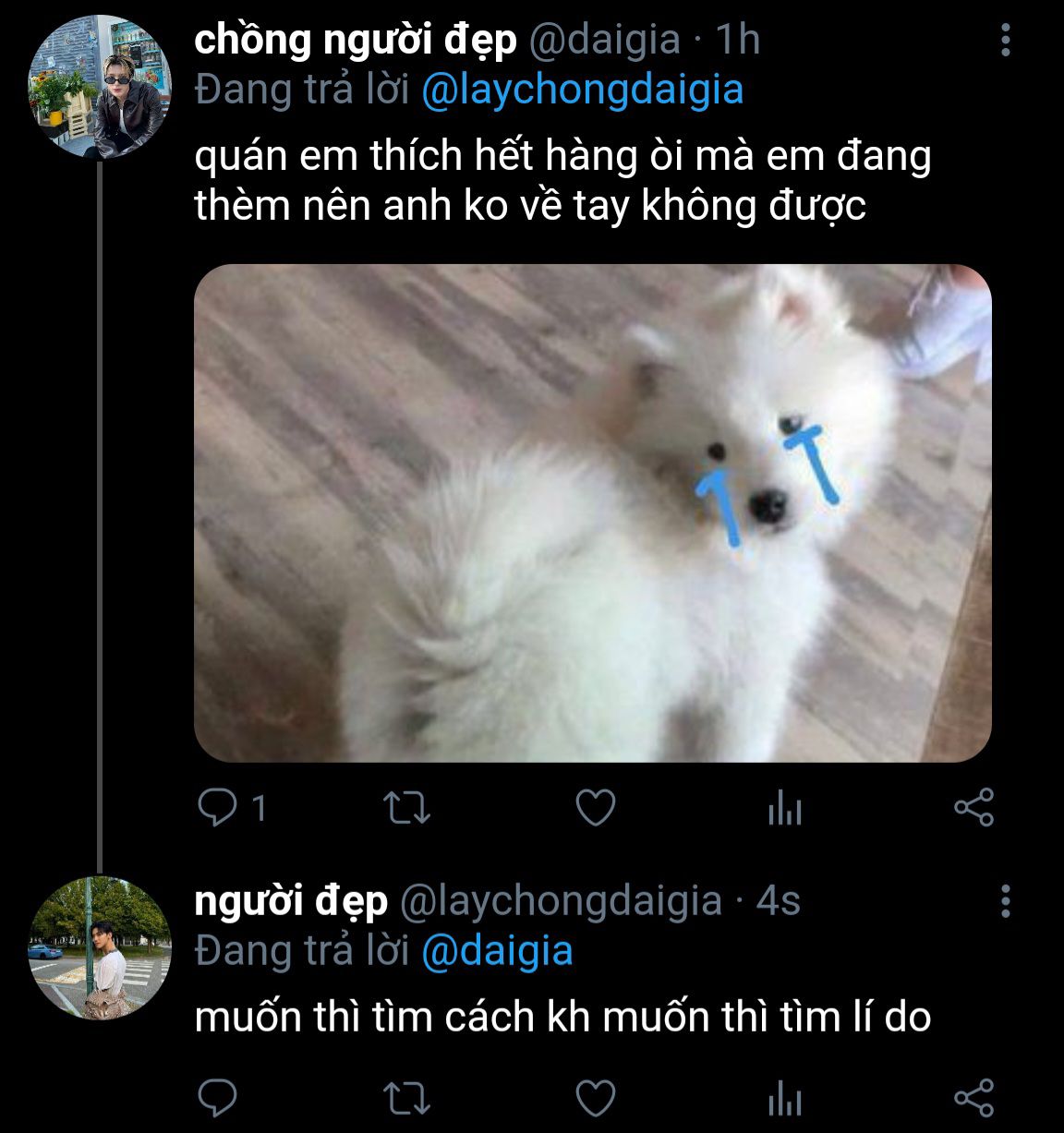Share the first tweet by daigia

click(x=973, y=808)
